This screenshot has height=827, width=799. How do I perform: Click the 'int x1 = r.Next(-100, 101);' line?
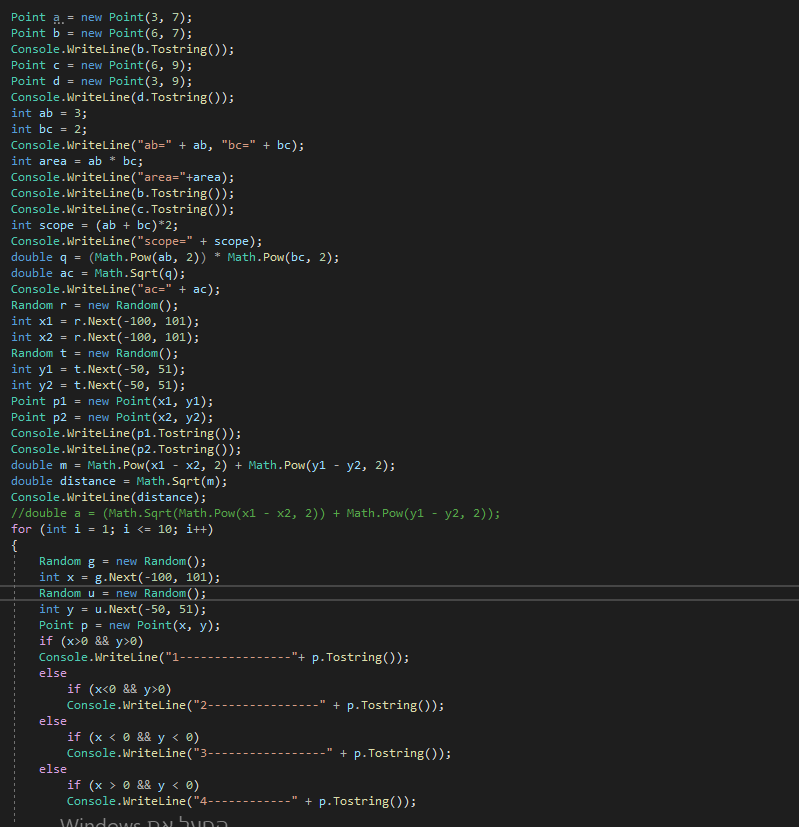[x=105, y=321]
